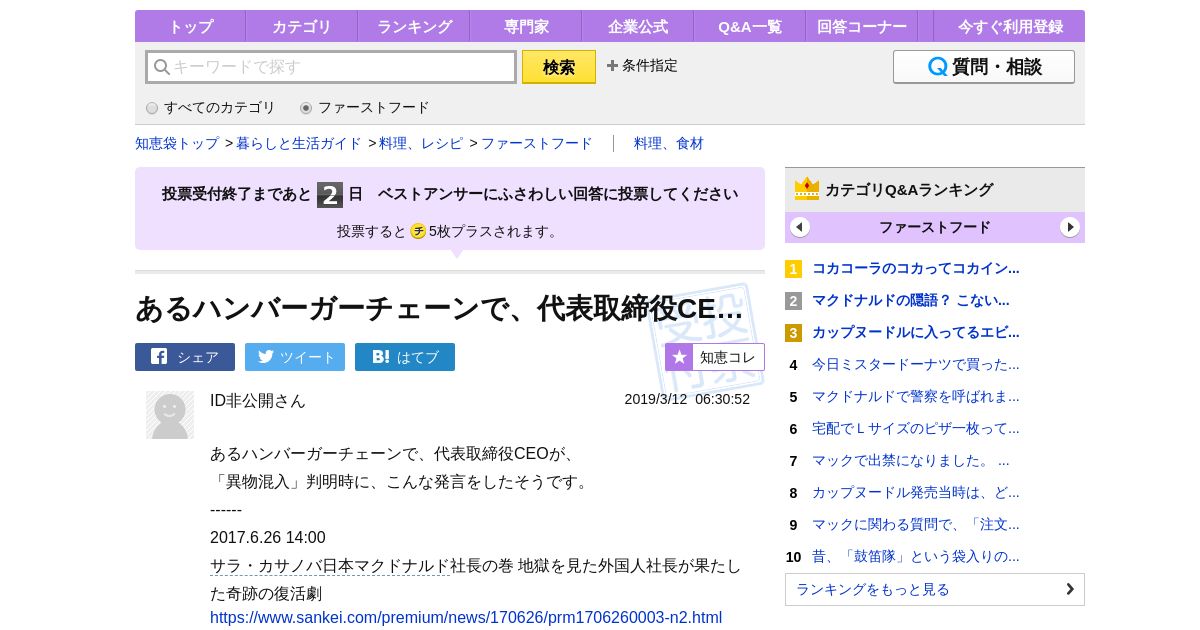Screen dimensions: 1200x630
Task: Open the 料理、食材 category link
Action: pos(669,143)
